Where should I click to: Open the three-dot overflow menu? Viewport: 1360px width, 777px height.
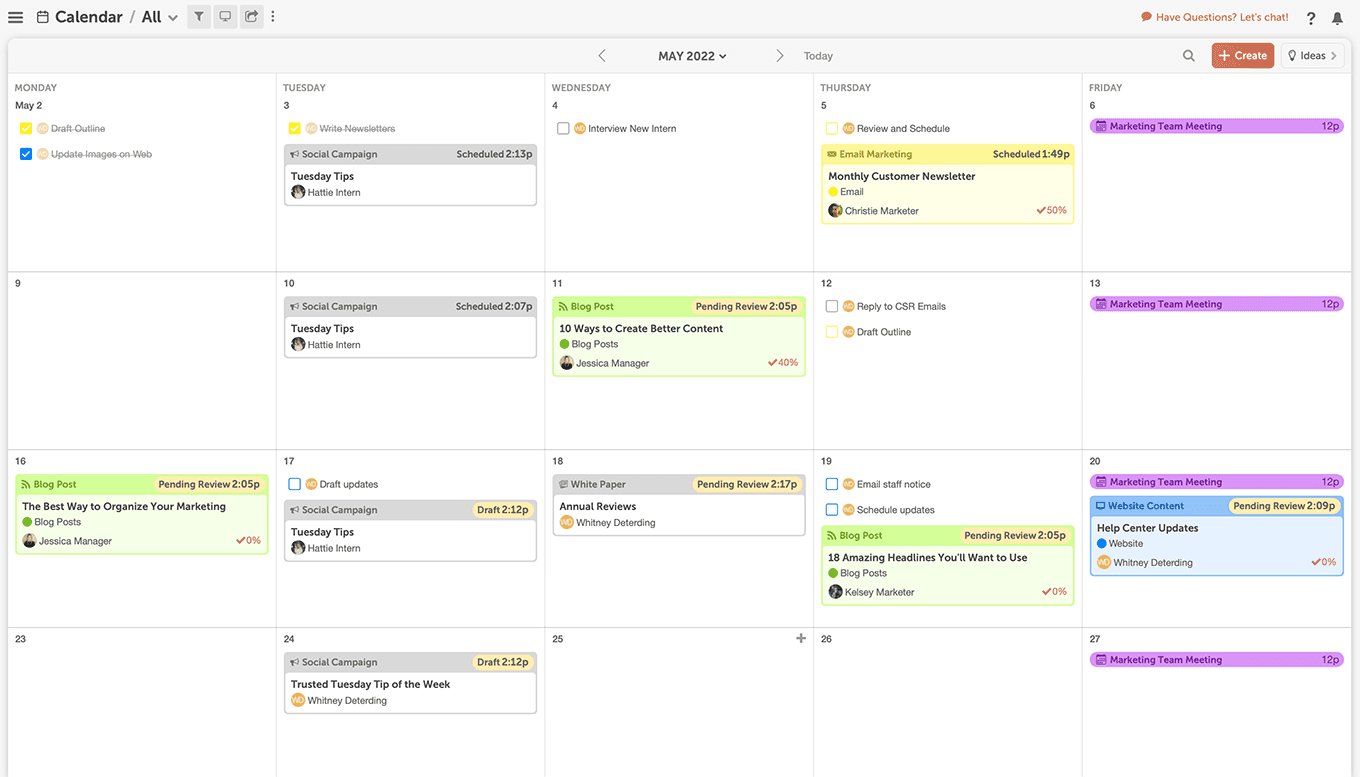click(272, 16)
